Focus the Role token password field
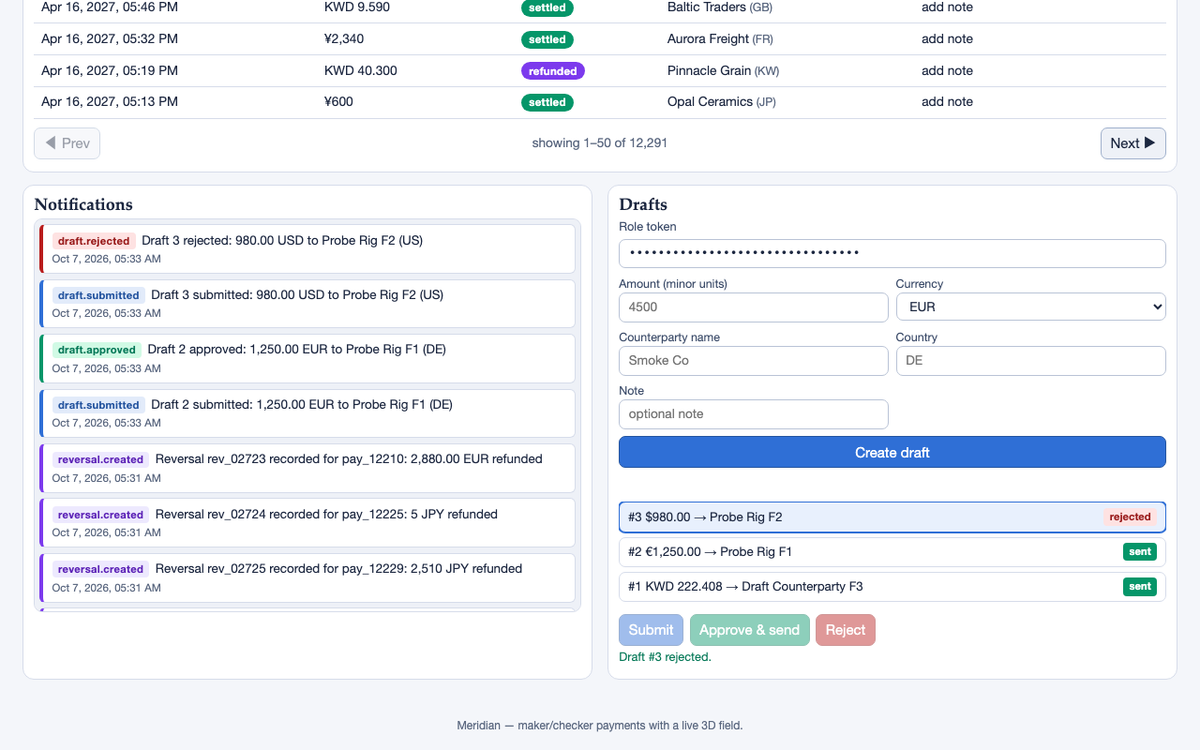Screen dimensions: 1200x750 (892, 253)
